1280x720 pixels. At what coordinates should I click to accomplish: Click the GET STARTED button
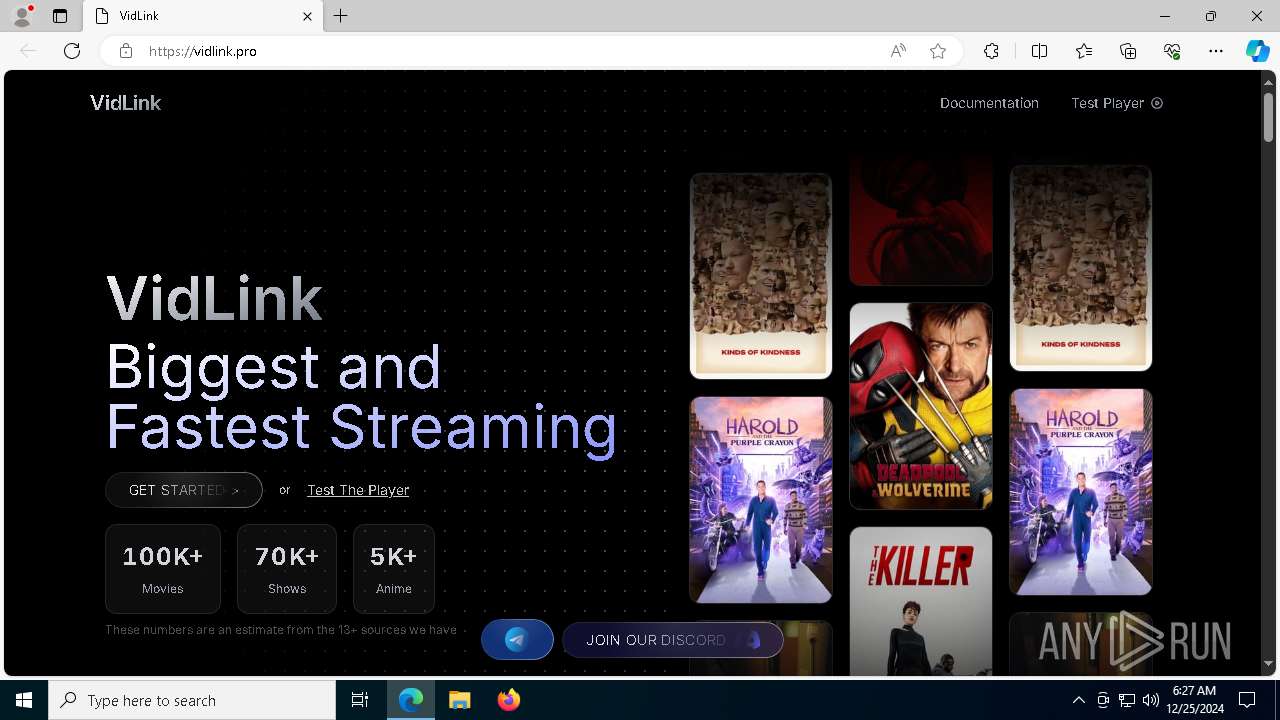click(x=184, y=490)
